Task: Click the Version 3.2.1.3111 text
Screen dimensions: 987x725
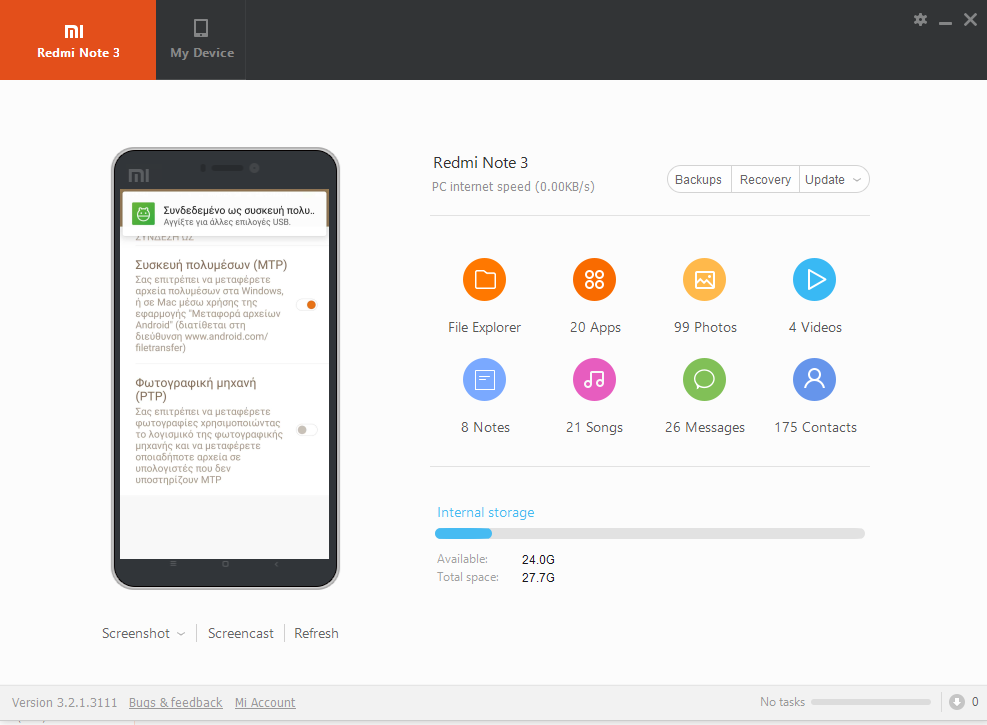Action: pos(64,702)
